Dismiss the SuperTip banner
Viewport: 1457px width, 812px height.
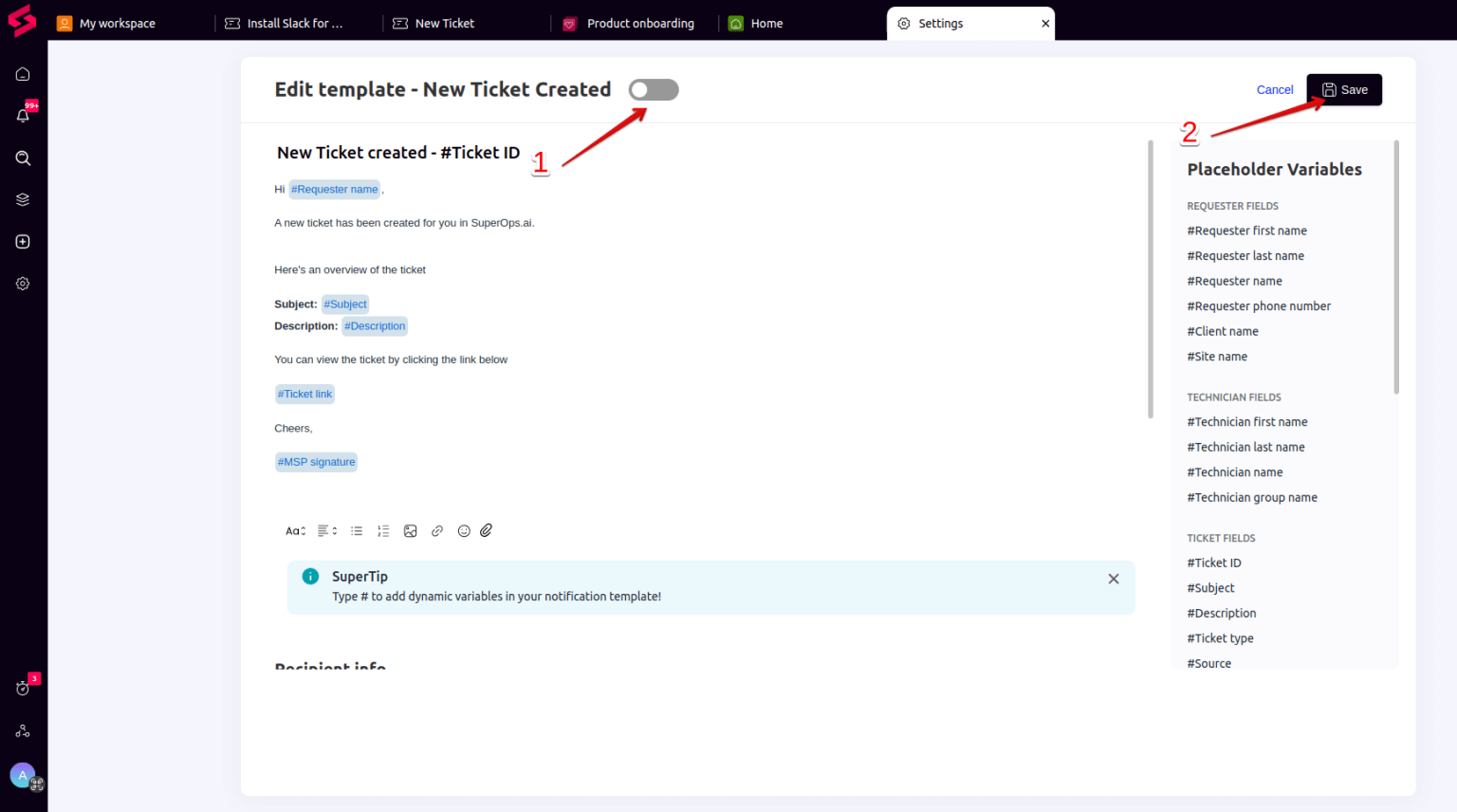[x=1113, y=578]
